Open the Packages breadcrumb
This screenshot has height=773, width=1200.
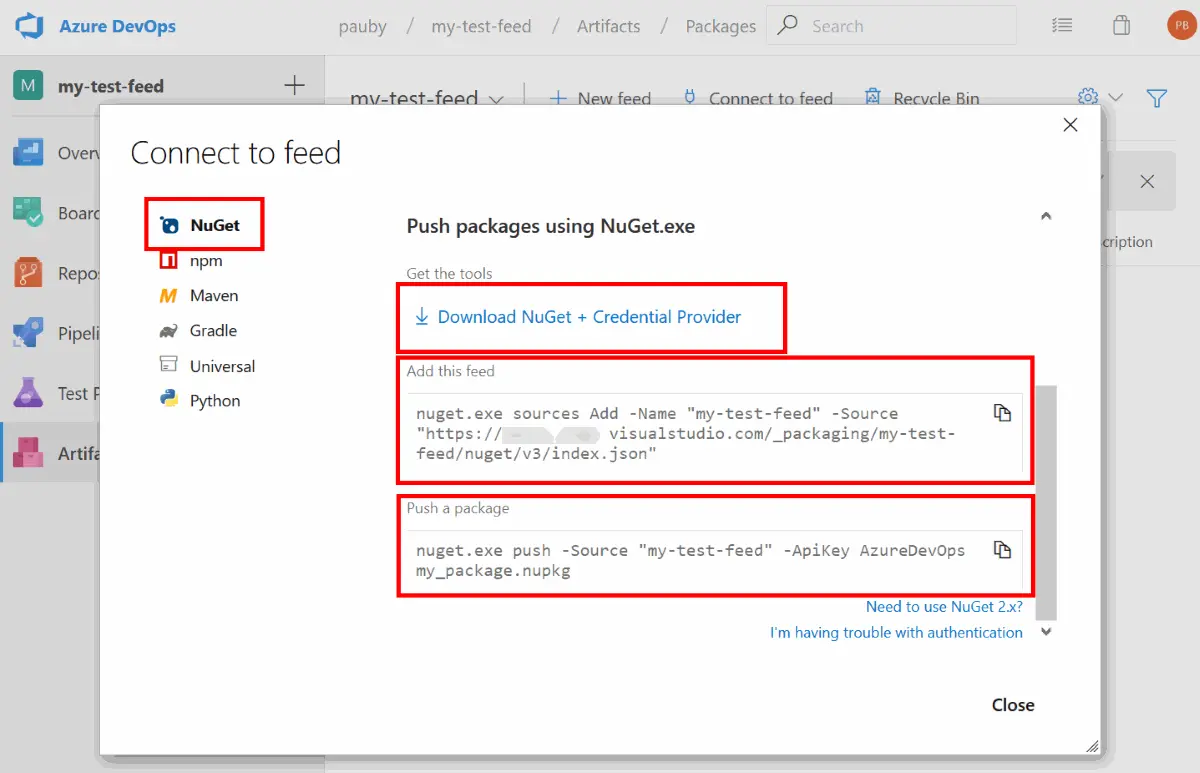coord(720,27)
